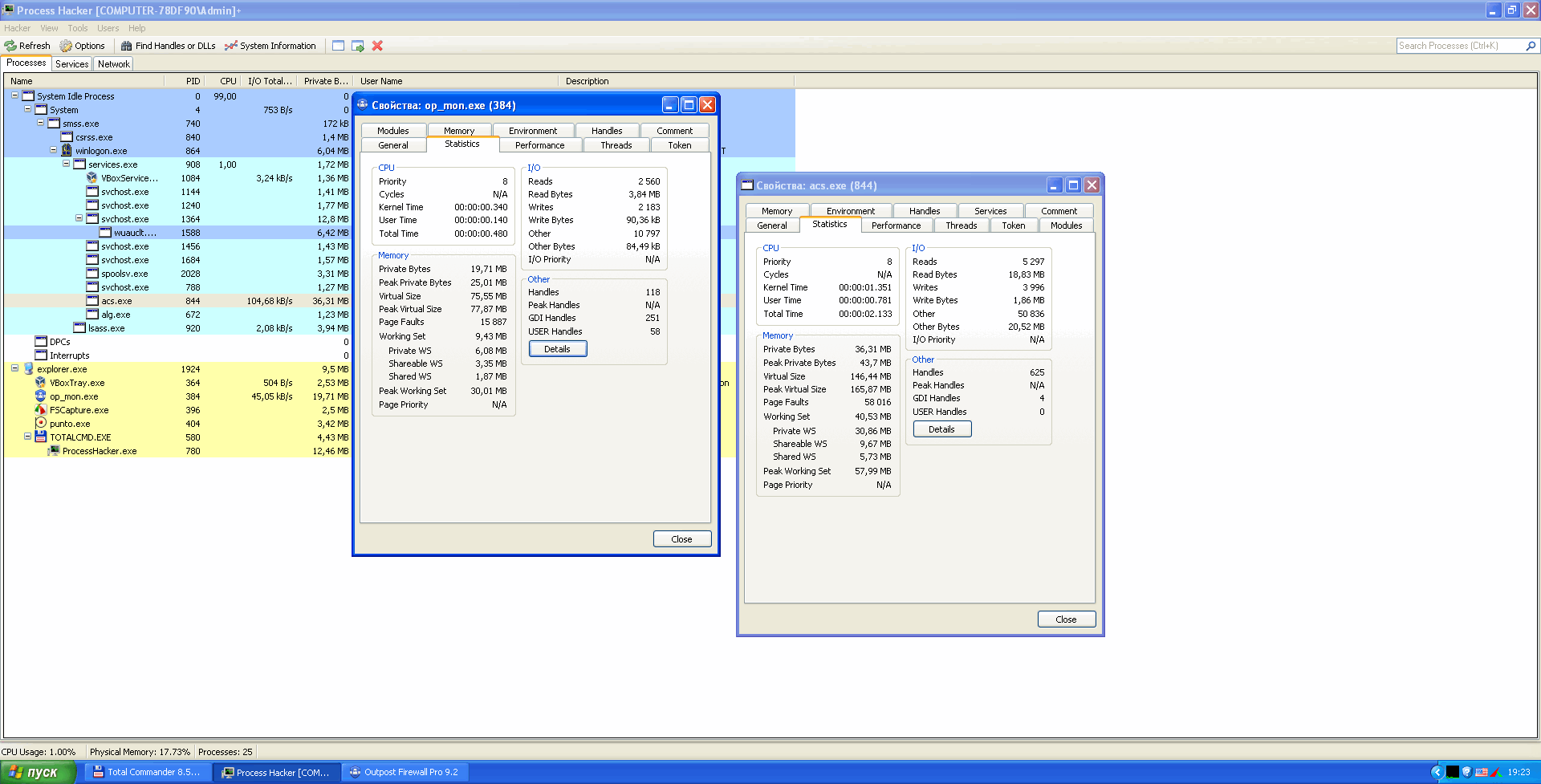
Task: Click the Outpost shield tray icon
Action: tap(1466, 772)
